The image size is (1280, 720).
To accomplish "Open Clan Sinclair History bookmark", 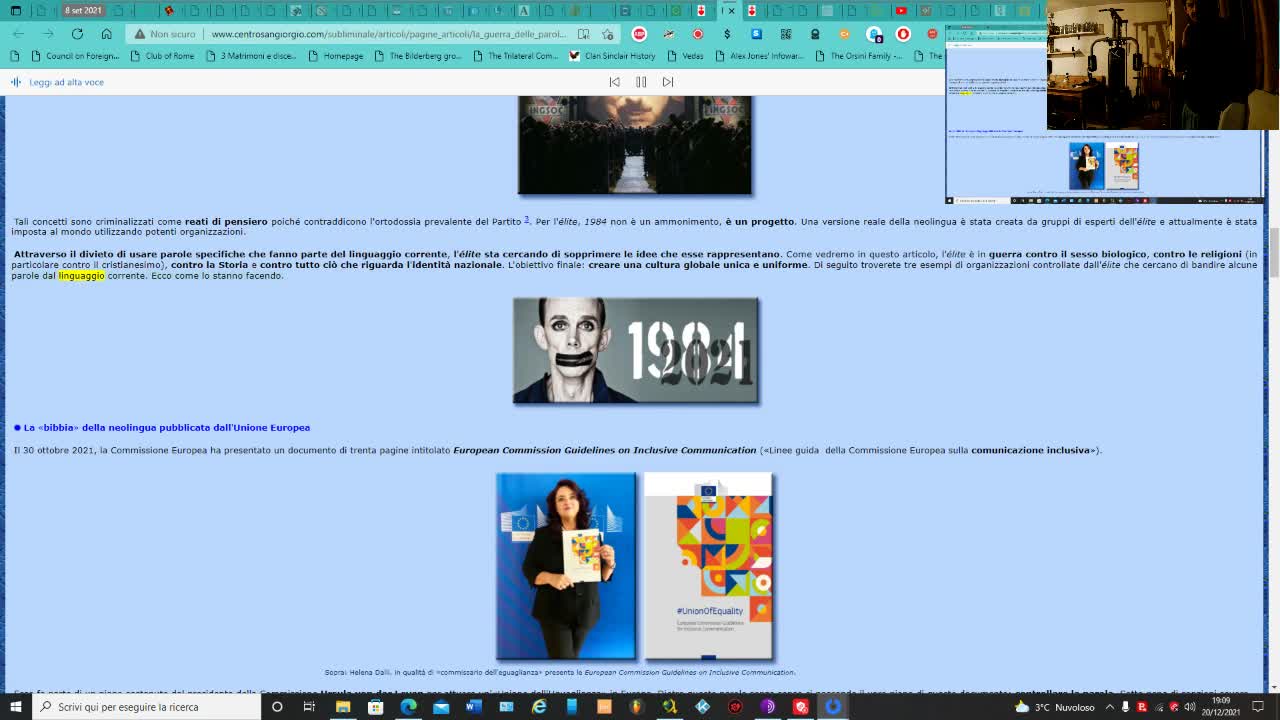I will (612, 56).
